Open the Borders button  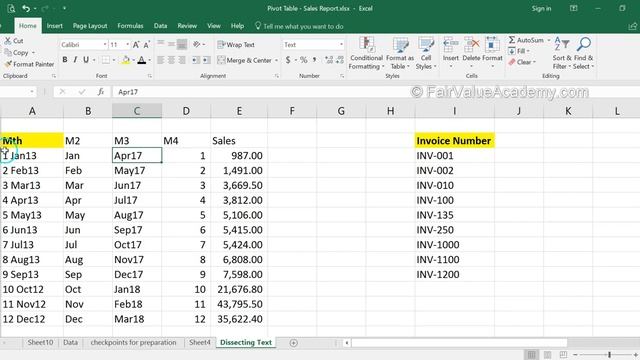[106, 60]
